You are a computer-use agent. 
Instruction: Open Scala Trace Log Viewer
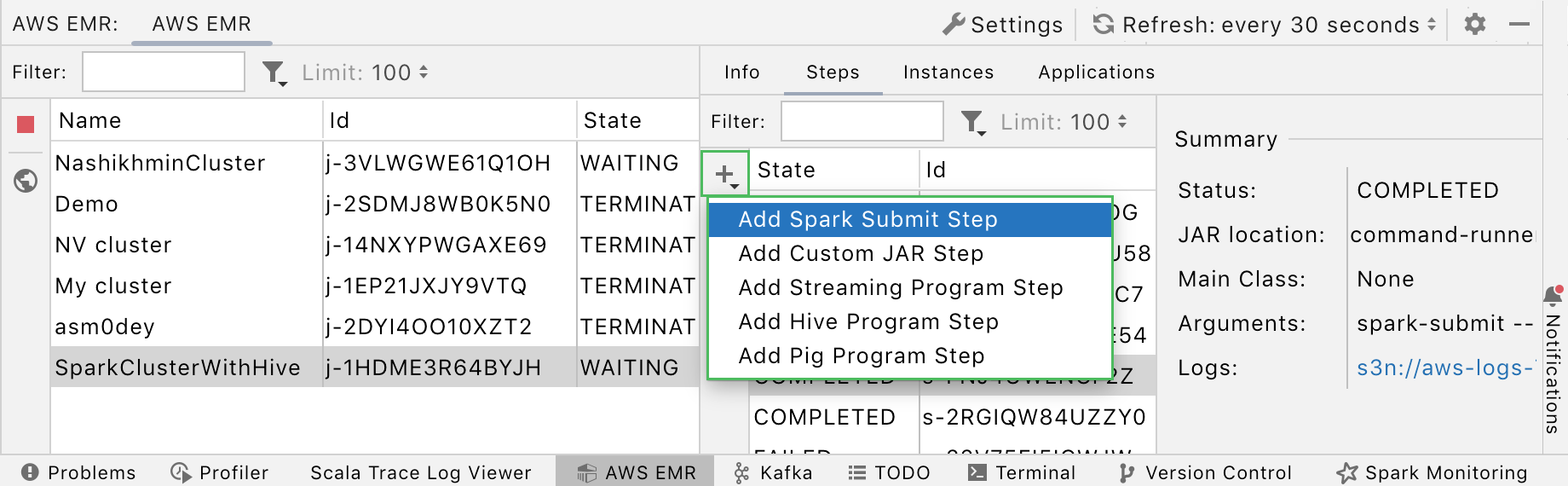coord(421,472)
